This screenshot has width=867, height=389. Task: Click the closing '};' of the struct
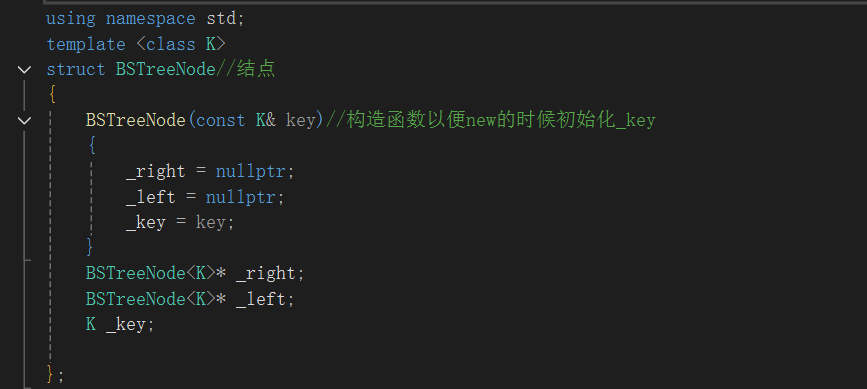[56, 375]
